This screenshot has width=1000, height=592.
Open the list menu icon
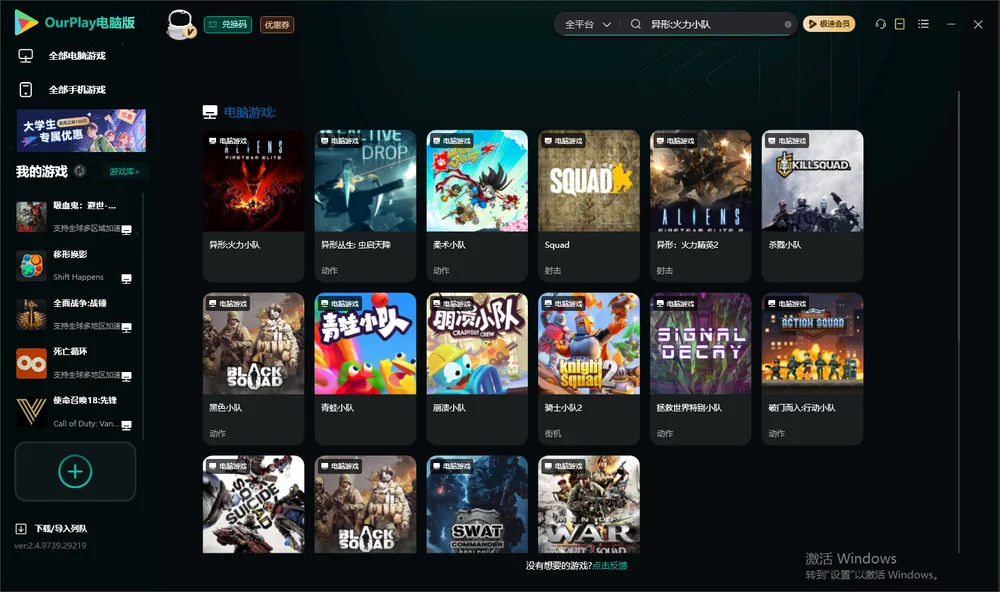click(923, 24)
